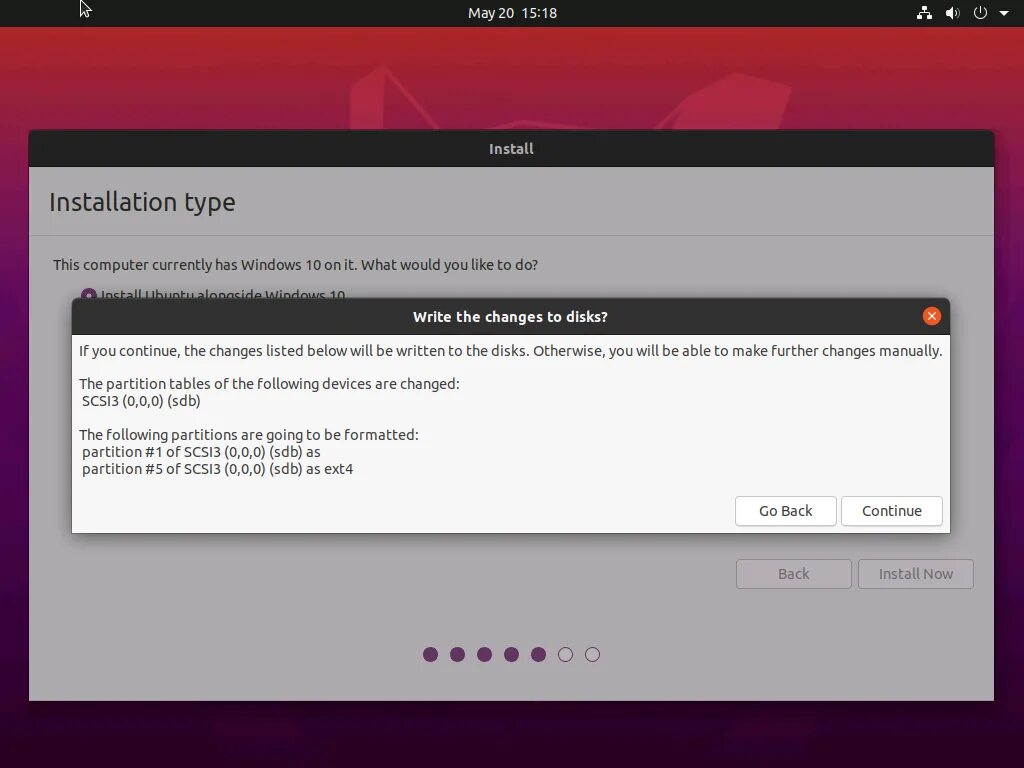The image size is (1024, 768).
Task: Click 'The following partitions are going to be formatted' text
Action: [x=249, y=435]
